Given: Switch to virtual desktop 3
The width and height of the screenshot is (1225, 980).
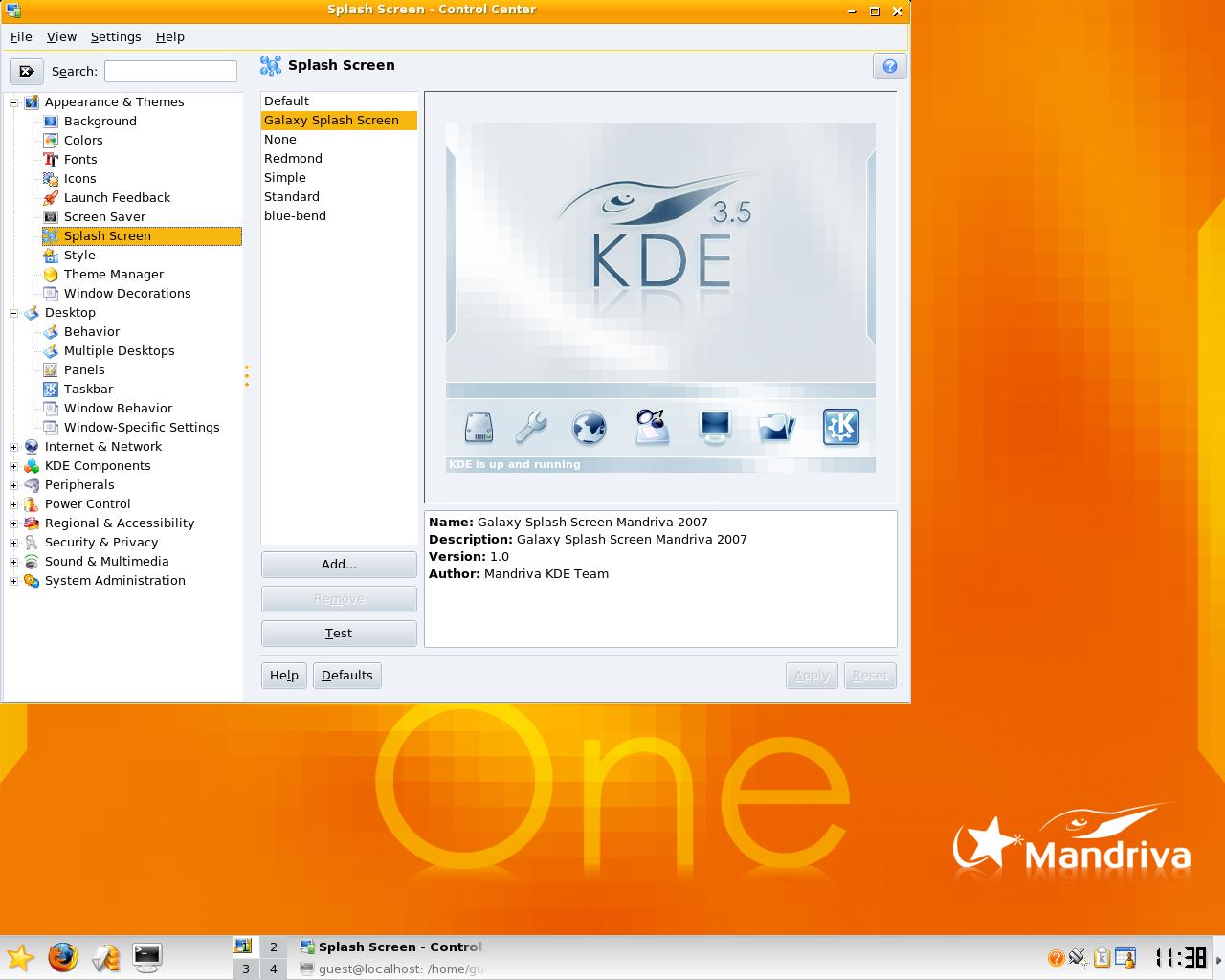Looking at the screenshot, I should tap(246, 969).
